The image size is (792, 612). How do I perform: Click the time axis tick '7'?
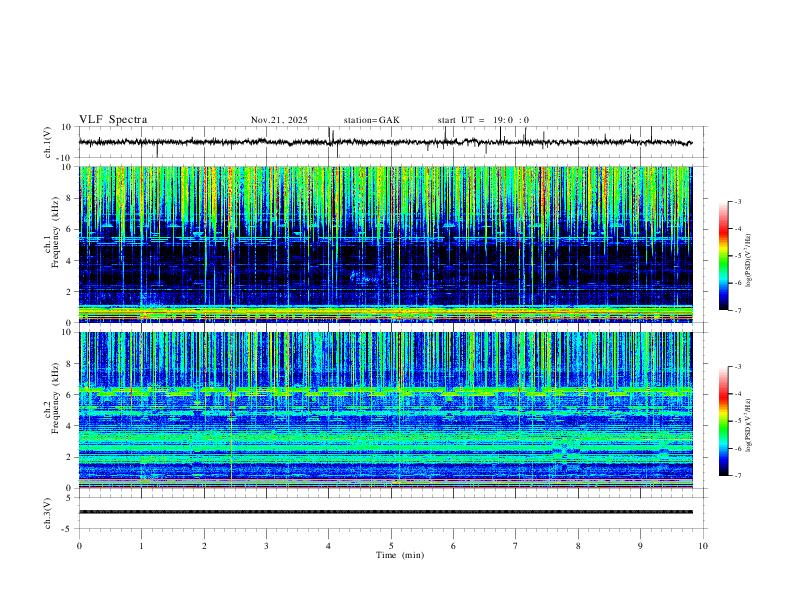(x=516, y=546)
